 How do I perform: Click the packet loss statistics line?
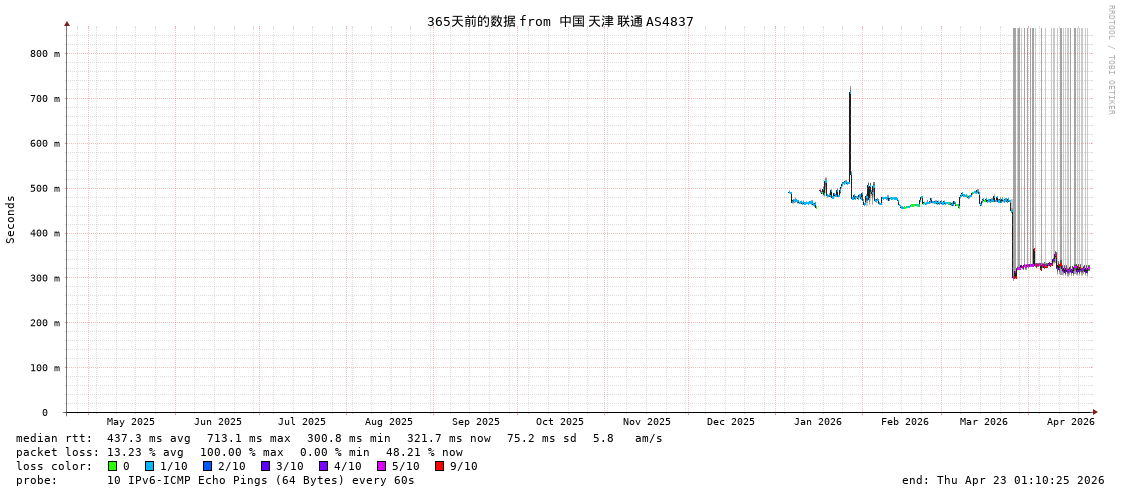pos(239,452)
